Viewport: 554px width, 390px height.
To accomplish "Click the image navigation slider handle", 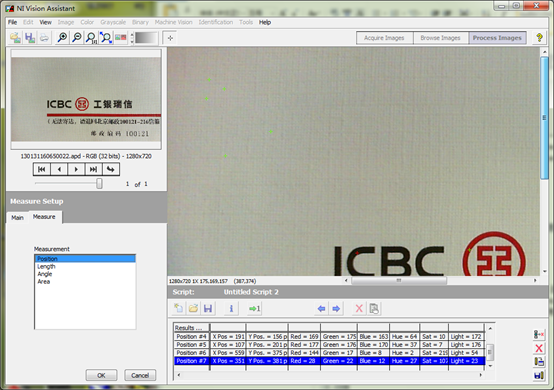I will (x=100, y=183).
